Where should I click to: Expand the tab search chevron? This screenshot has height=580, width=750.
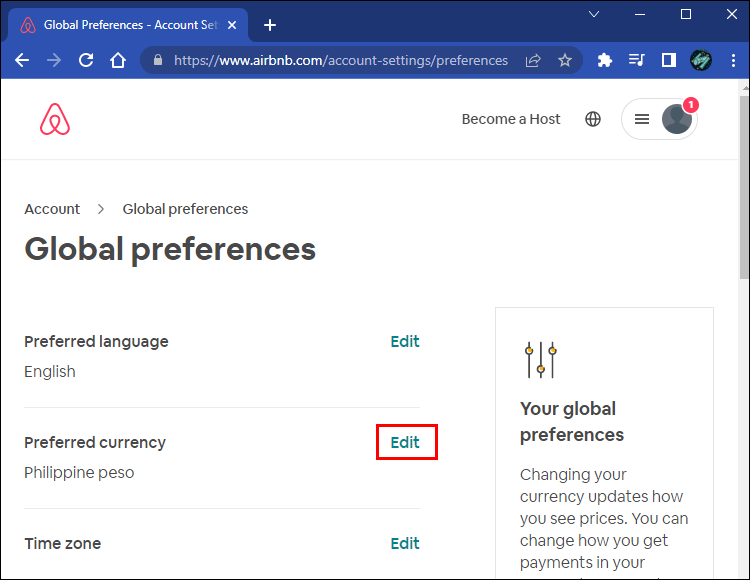pyautogui.click(x=594, y=15)
